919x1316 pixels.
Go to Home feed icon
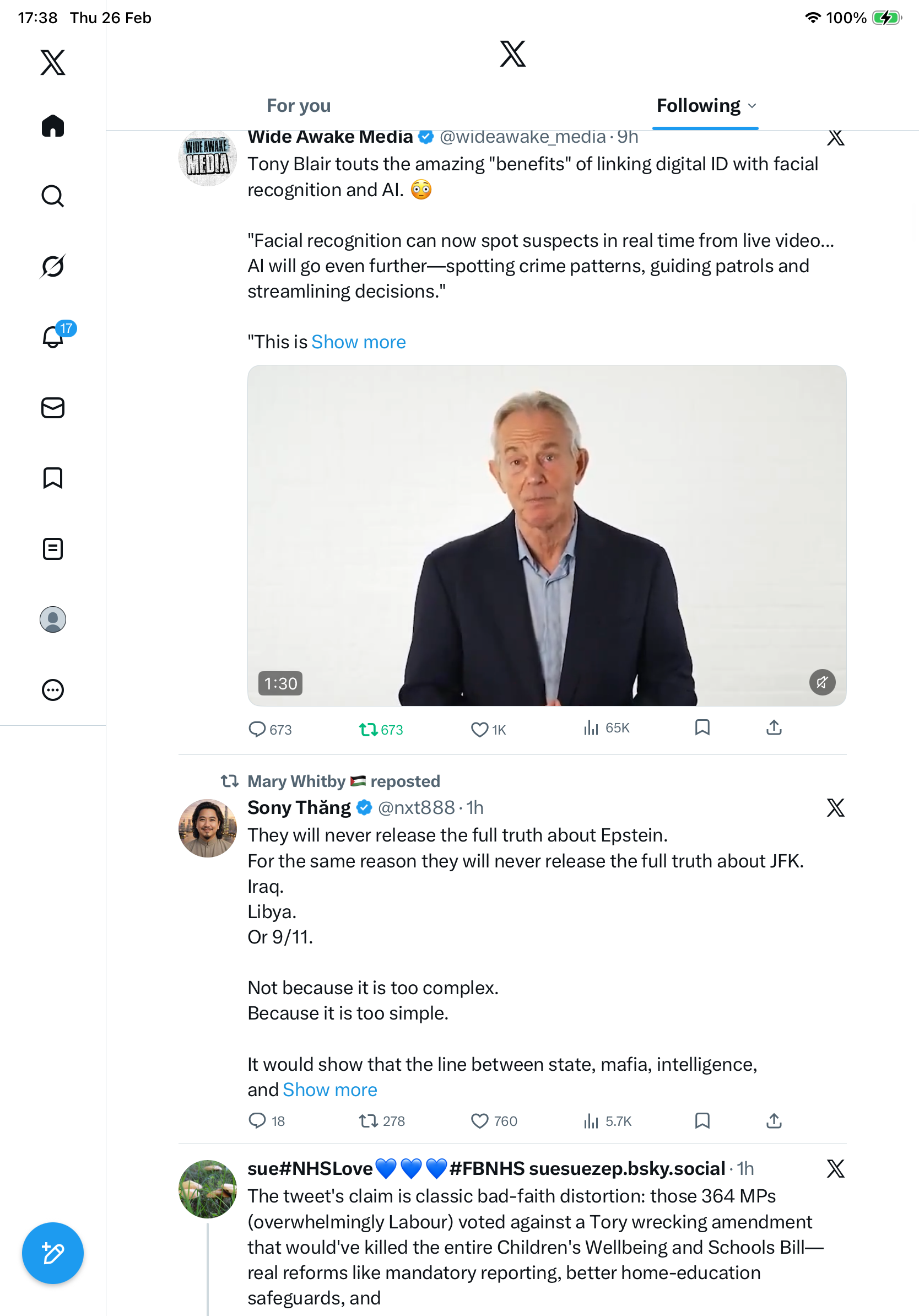(53, 126)
